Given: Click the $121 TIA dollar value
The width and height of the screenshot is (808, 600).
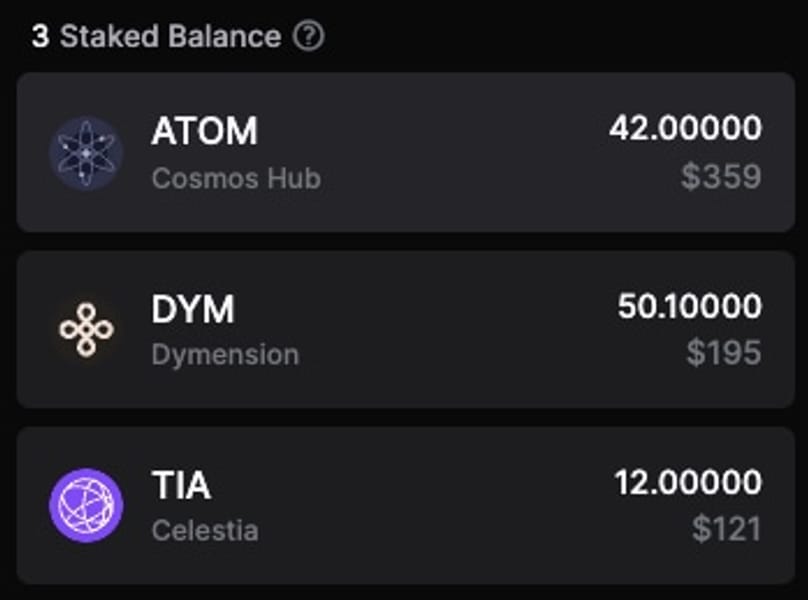Looking at the screenshot, I should (x=726, y=529).
